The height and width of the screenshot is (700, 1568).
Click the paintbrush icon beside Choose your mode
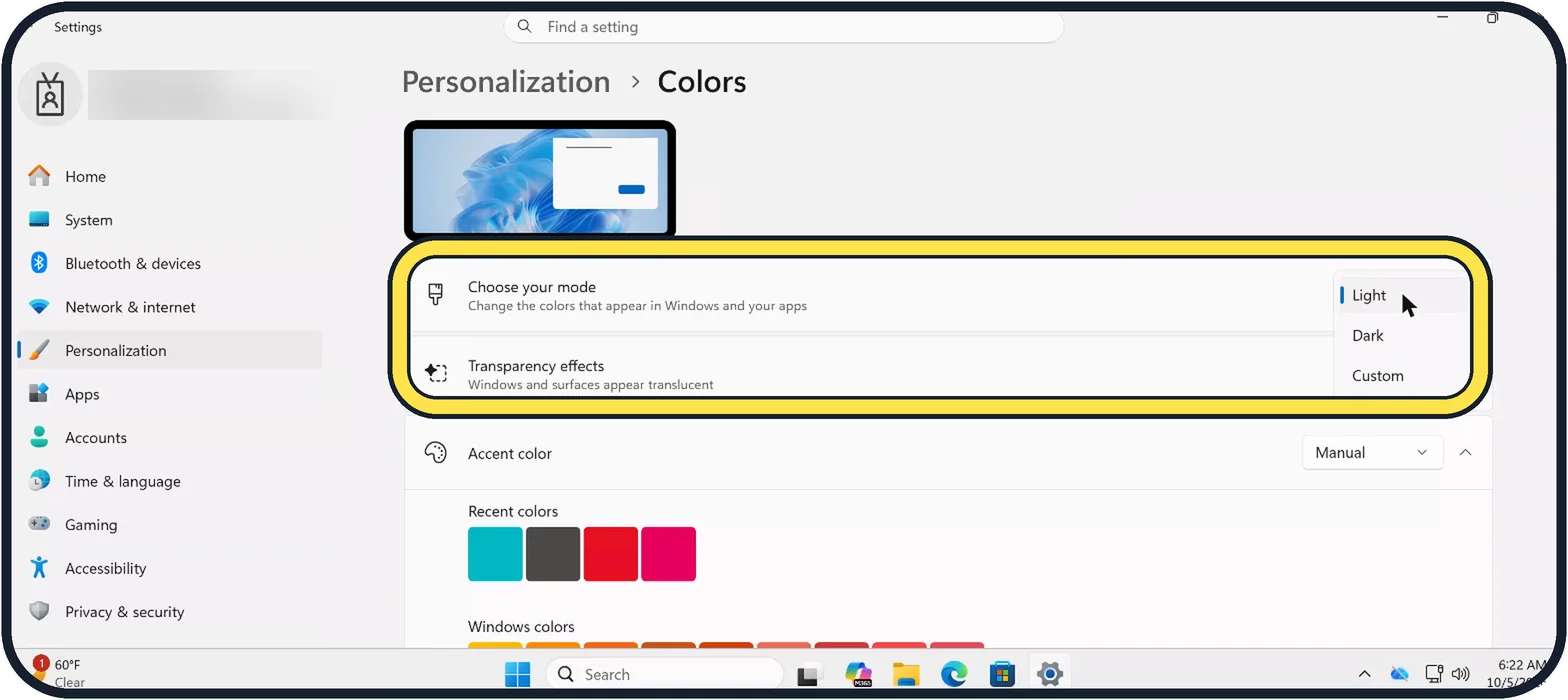pyautogui.click(x=435, y=295)
